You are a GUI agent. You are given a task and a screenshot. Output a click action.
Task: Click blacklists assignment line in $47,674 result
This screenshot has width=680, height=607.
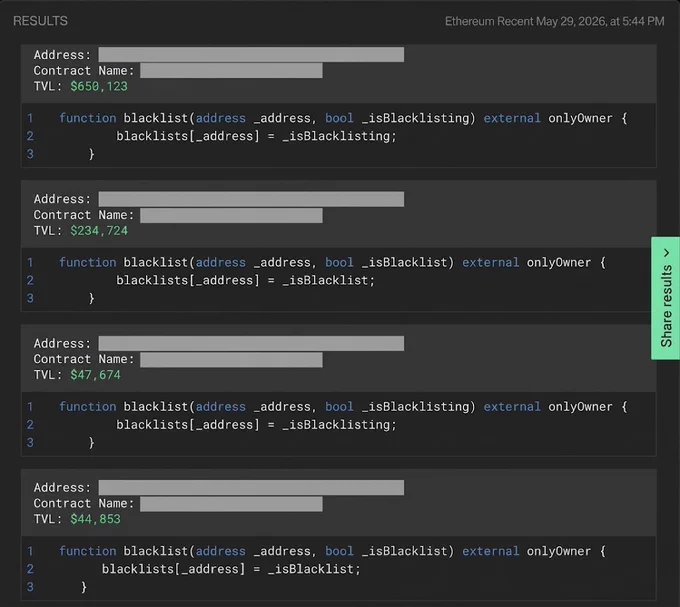pyautogui.click(x=256, y=424)
